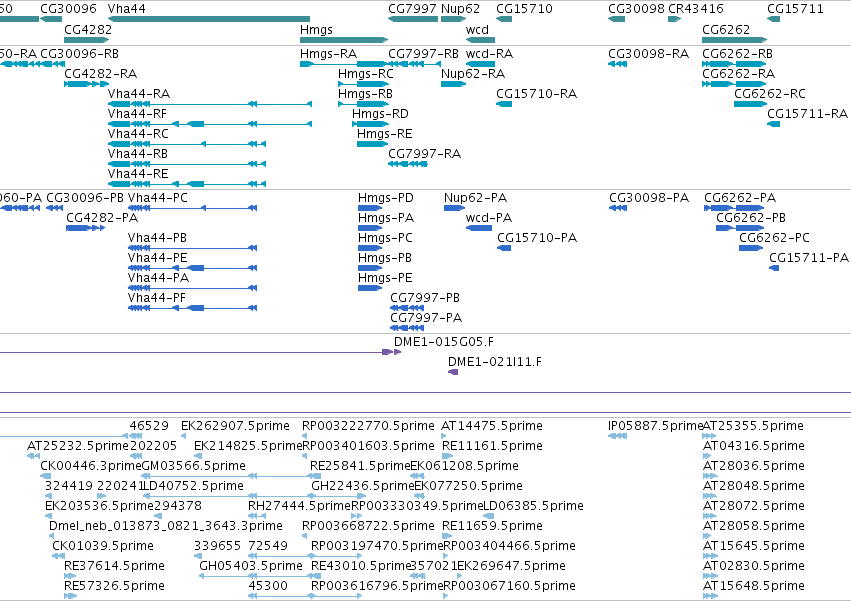Viewport: 851px width, 601px height.
Task: Select protein CG15711-PA
Action: (774, 268)
